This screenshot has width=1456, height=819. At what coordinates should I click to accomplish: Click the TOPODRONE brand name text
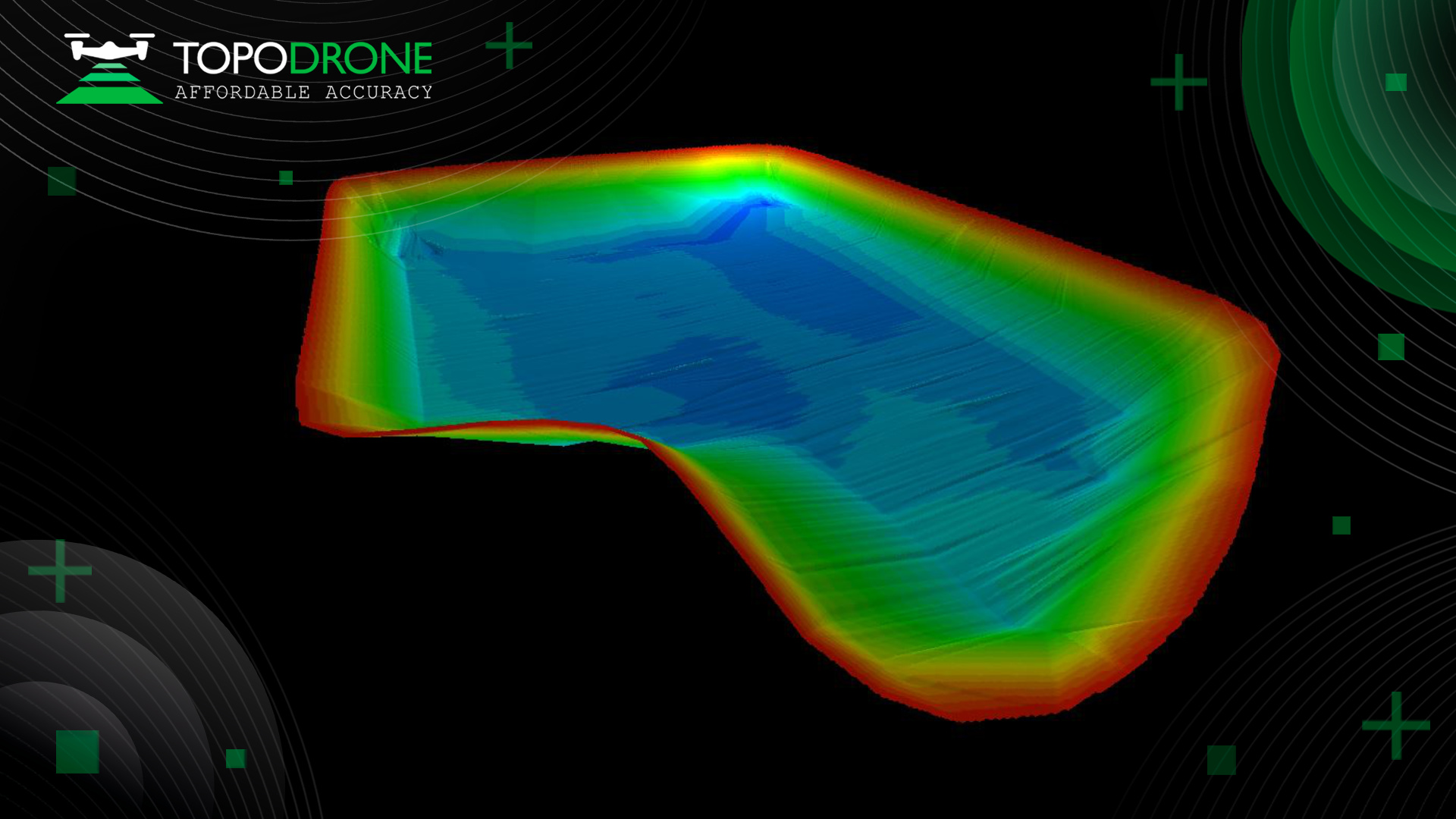pyautogui.click(x=303, y=58)
